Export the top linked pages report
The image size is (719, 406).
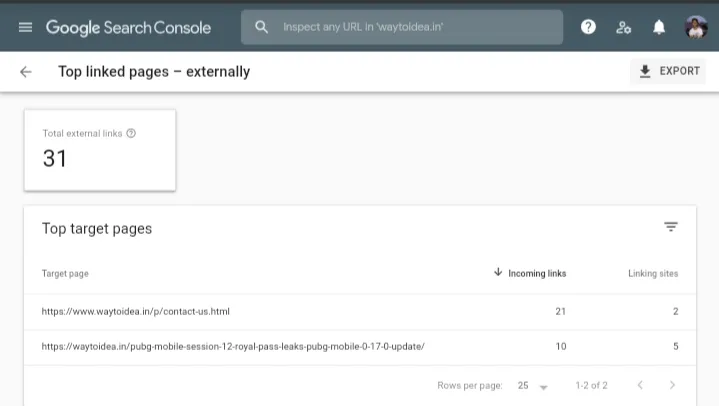coord(669,72)
